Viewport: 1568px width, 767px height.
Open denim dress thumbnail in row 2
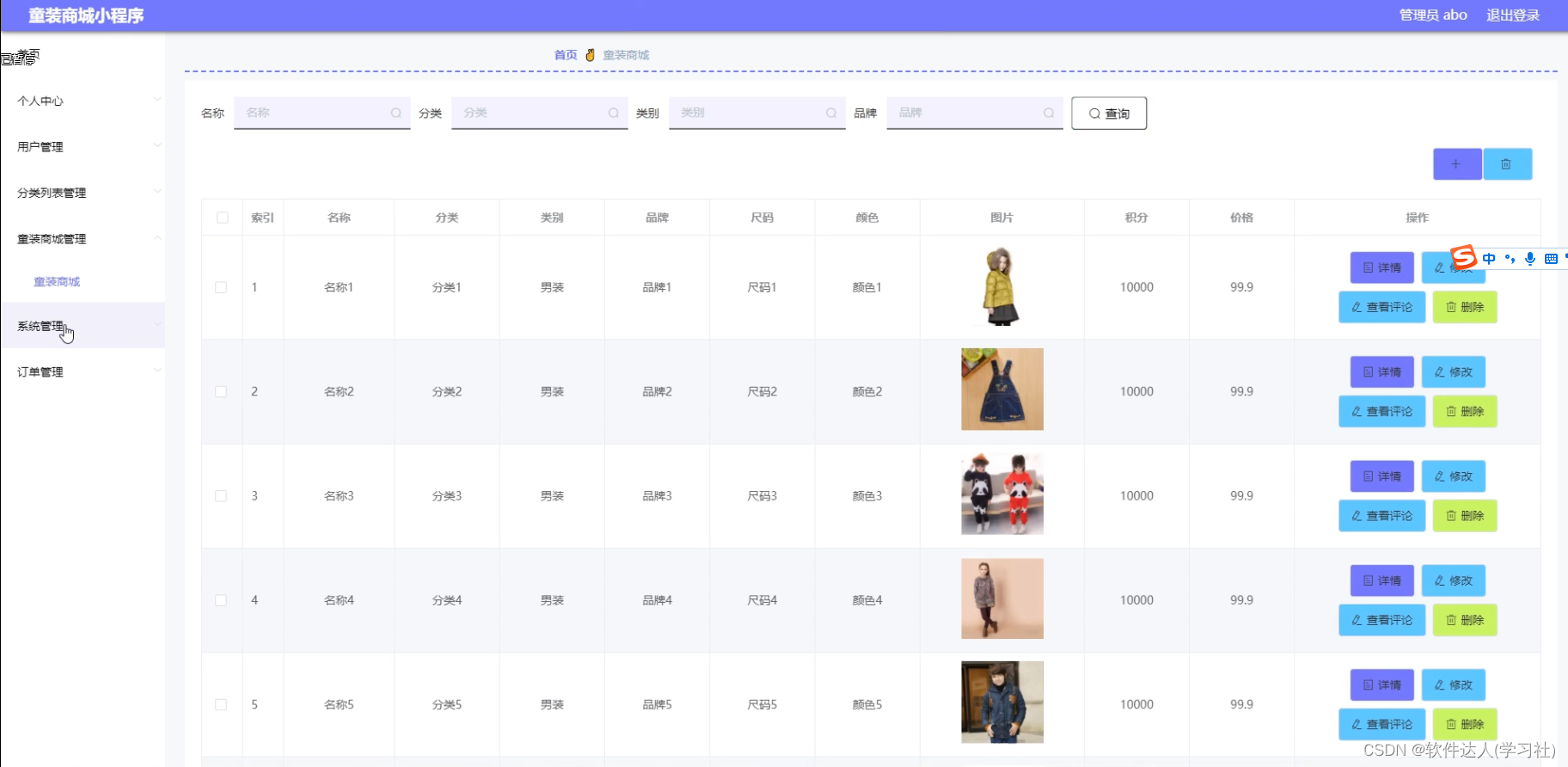[x=1001, y=389]
